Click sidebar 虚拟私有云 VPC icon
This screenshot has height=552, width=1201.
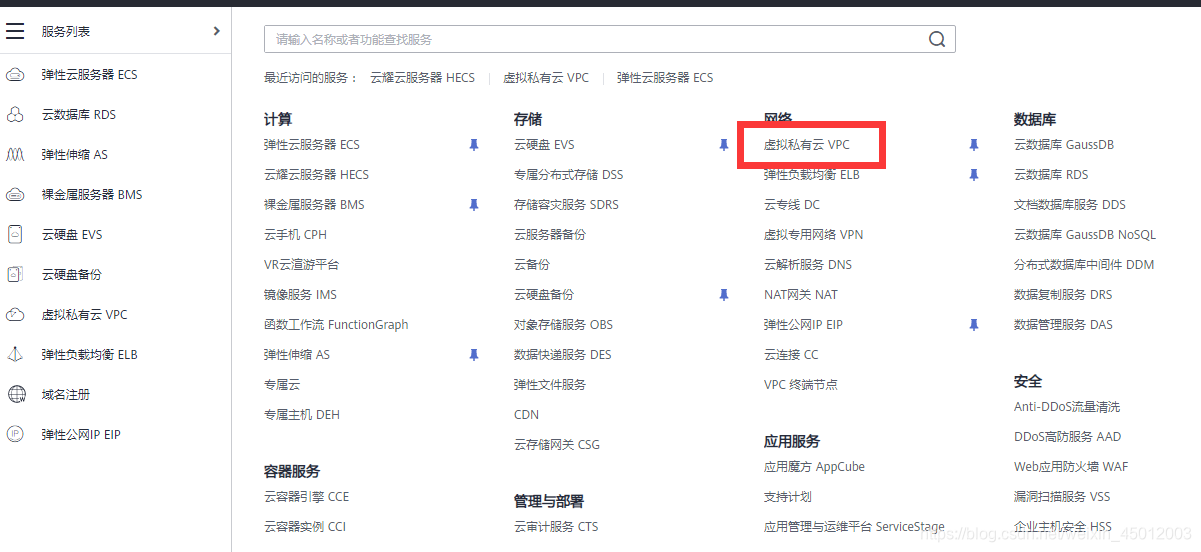tap(15, 315)
